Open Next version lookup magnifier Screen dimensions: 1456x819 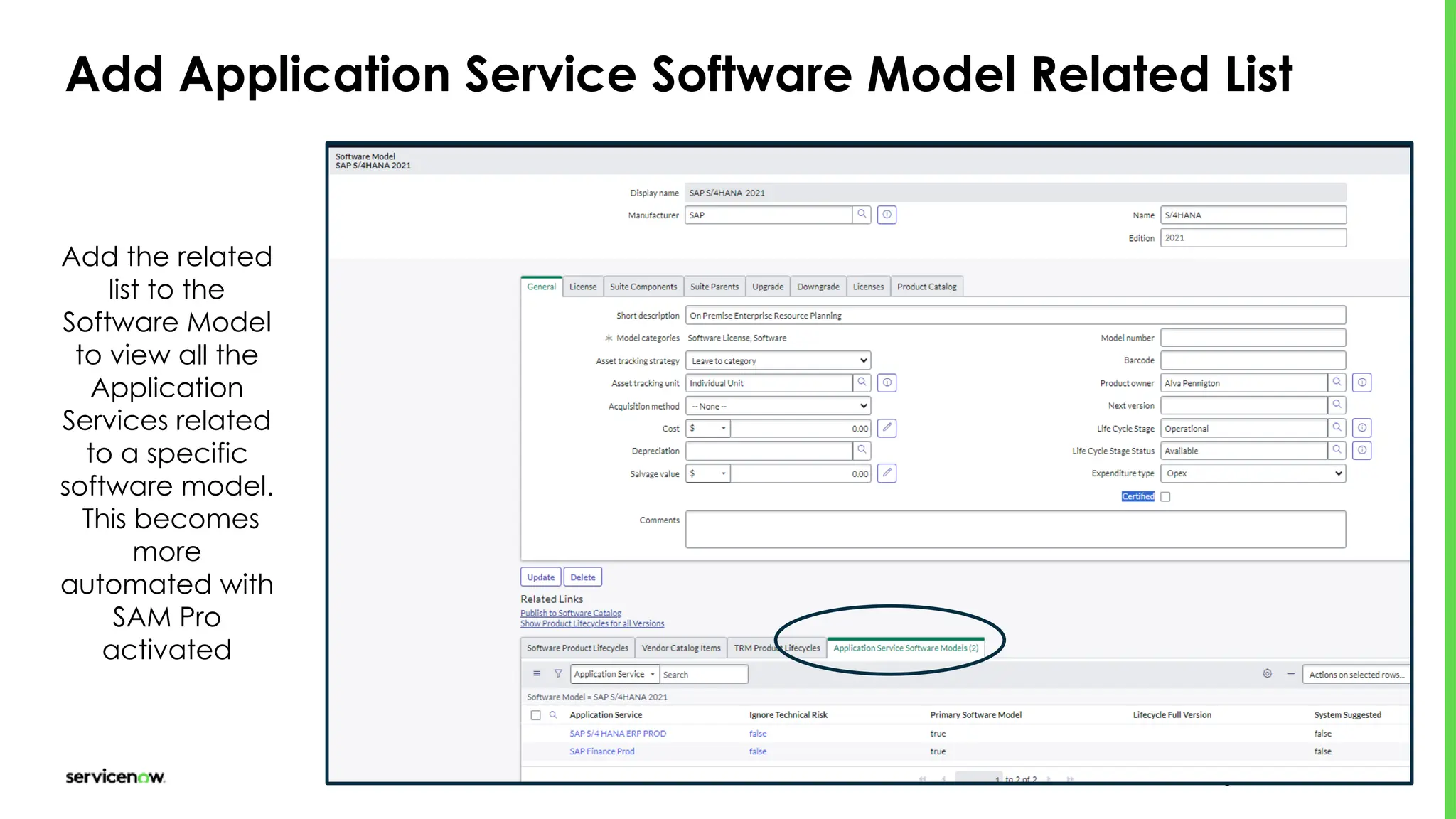click(x=1337, y=405)
